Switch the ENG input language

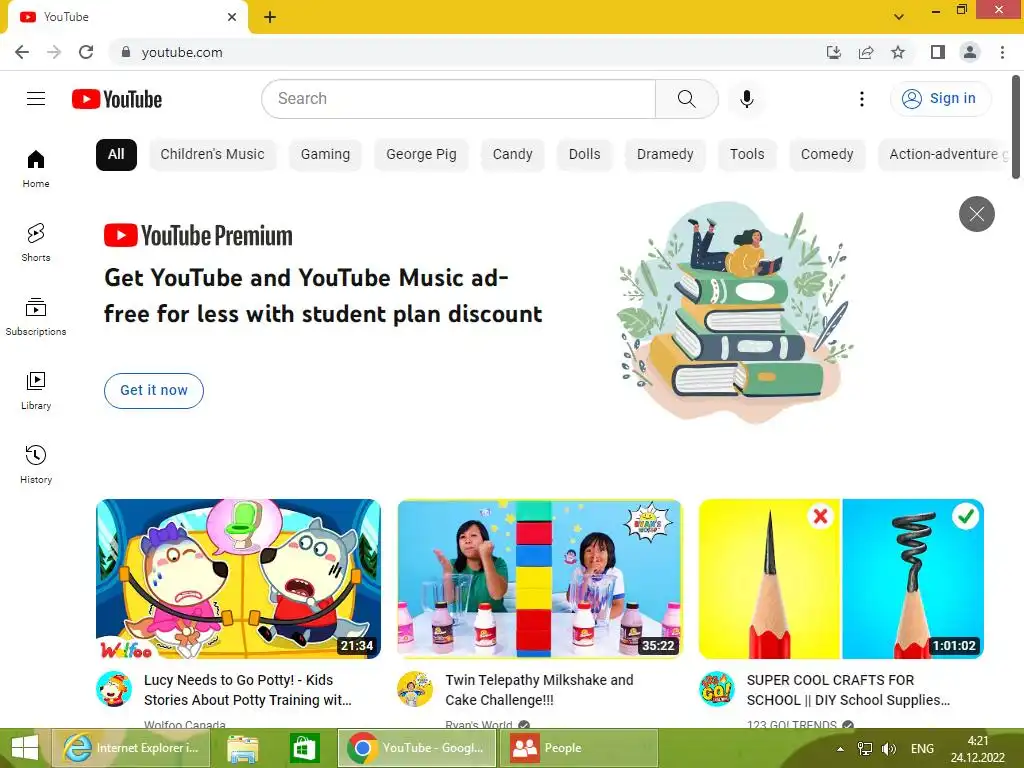(x=922, y=748)
